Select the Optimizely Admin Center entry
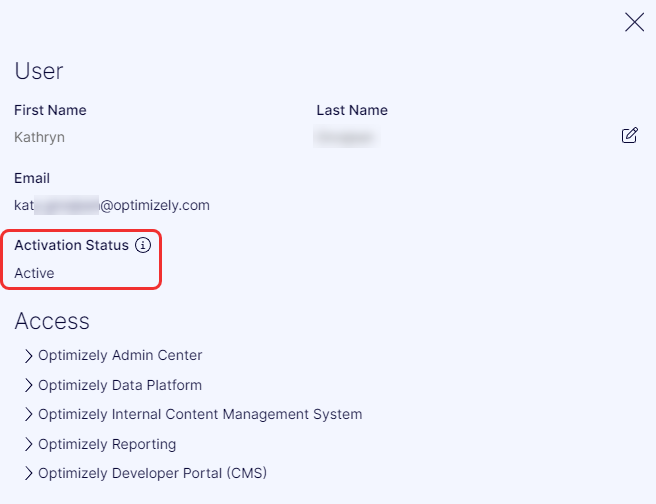 120,356
